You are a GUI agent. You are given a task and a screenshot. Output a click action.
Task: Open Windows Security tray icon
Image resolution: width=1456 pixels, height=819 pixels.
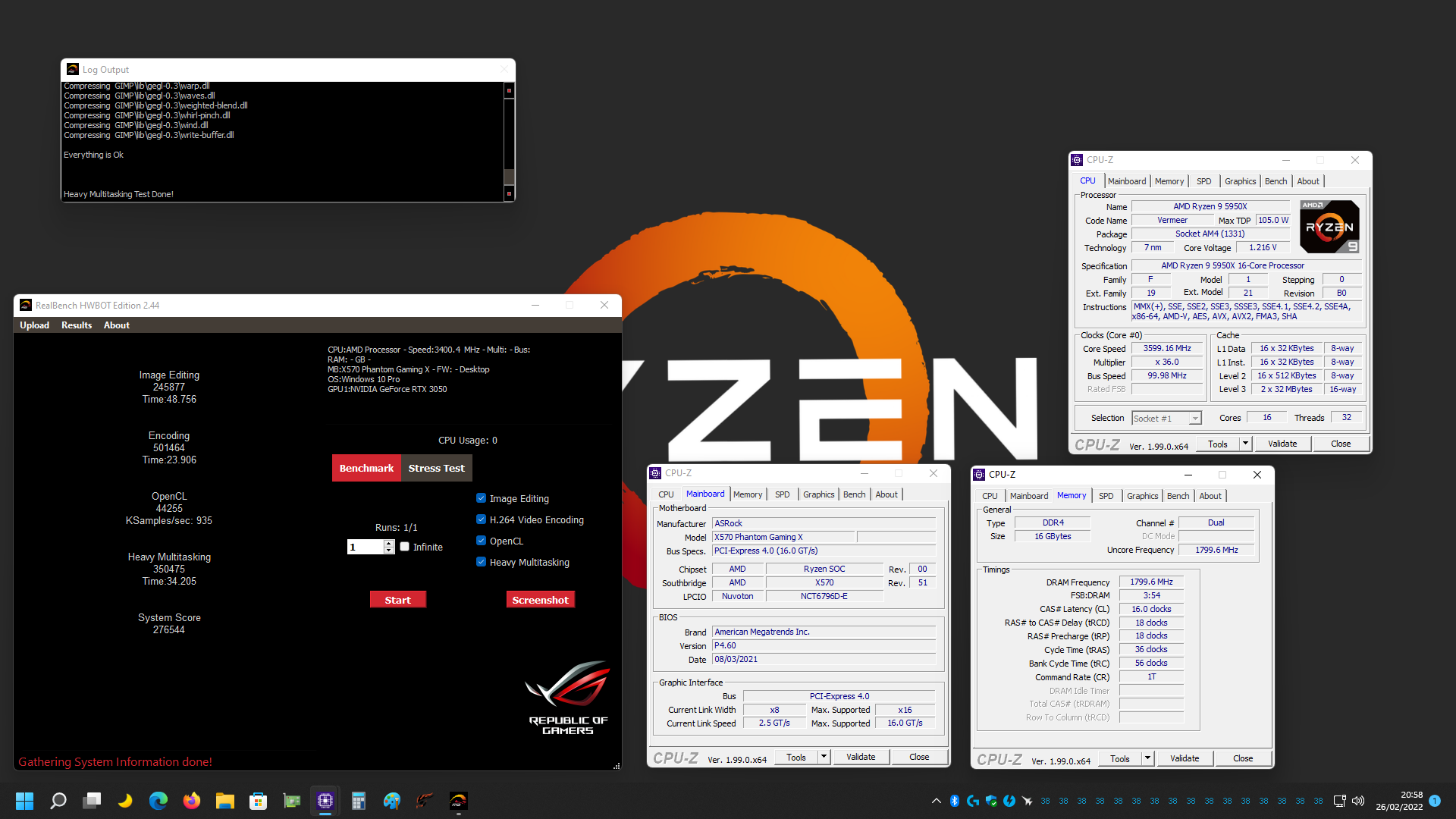pos(991,801)
